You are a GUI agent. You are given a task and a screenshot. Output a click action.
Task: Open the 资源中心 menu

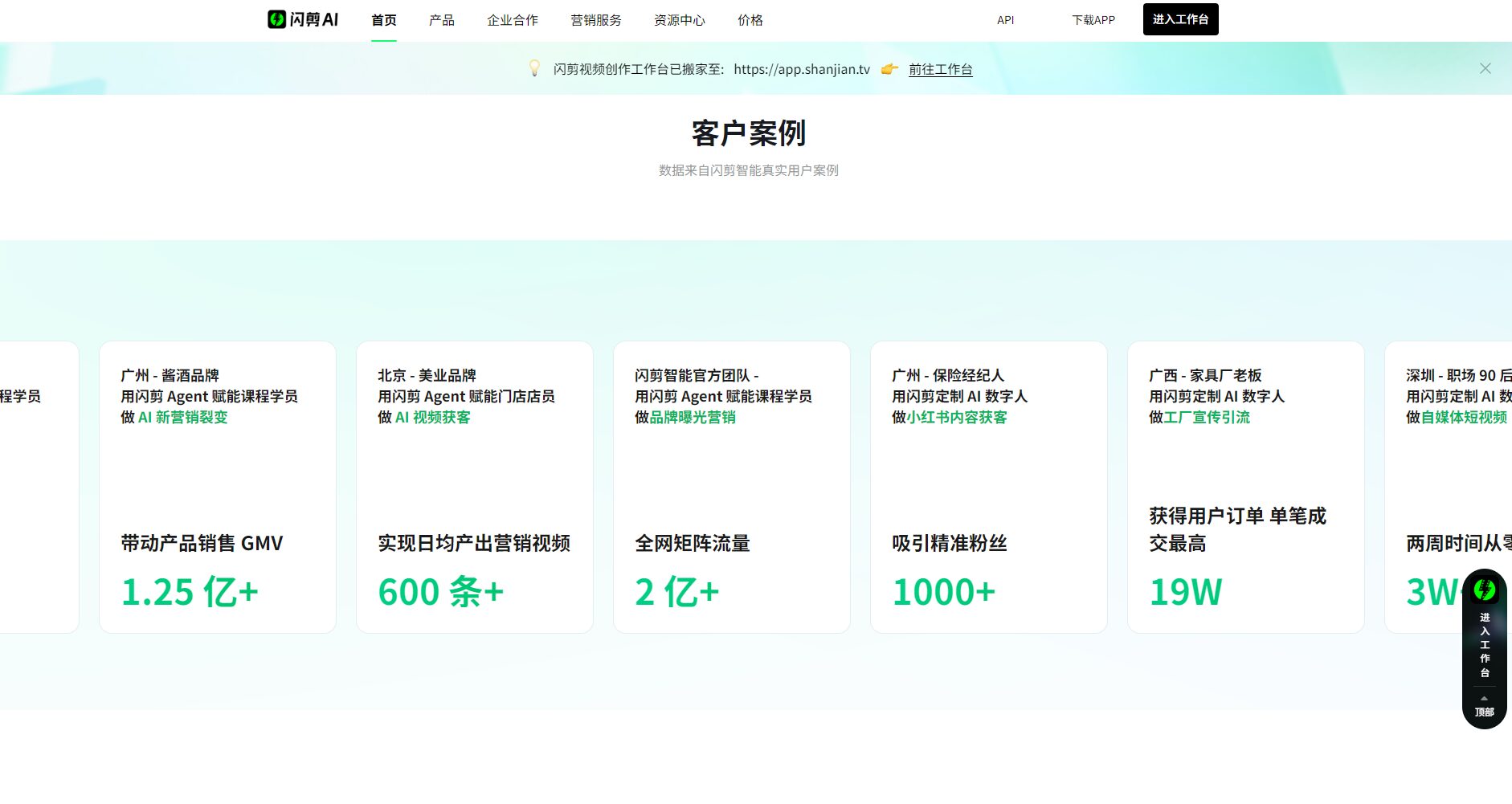[x=680, y=20]
